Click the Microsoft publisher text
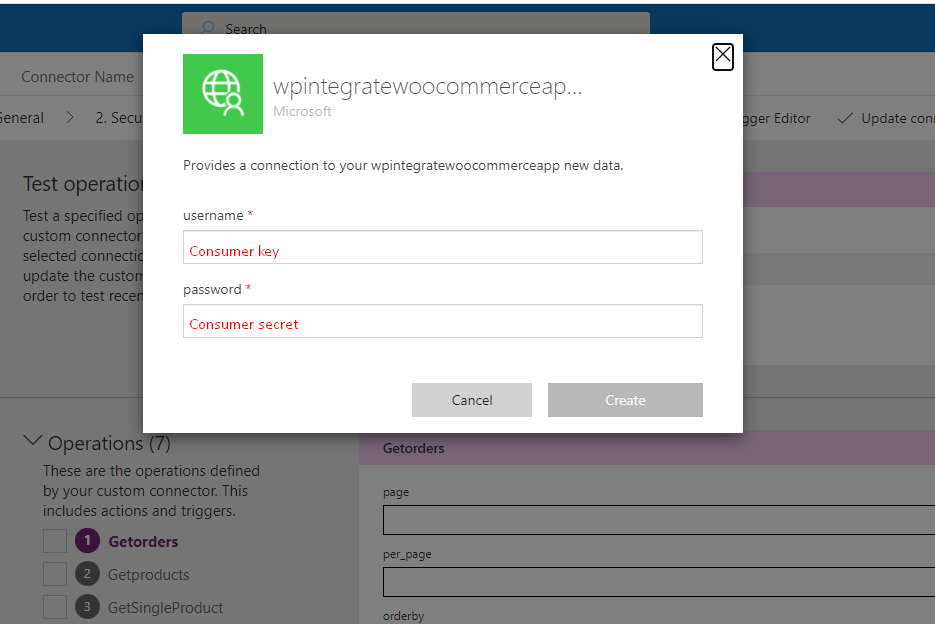935x624 pixels. click(302, 112)
